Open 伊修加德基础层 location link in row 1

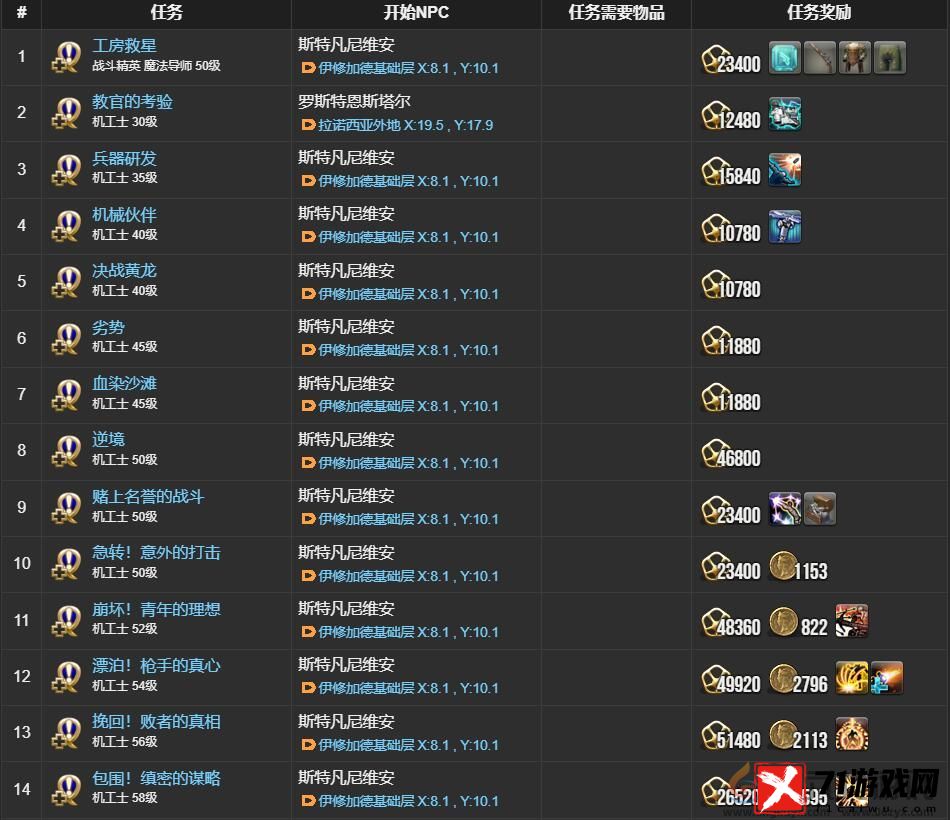coord(408,68)
